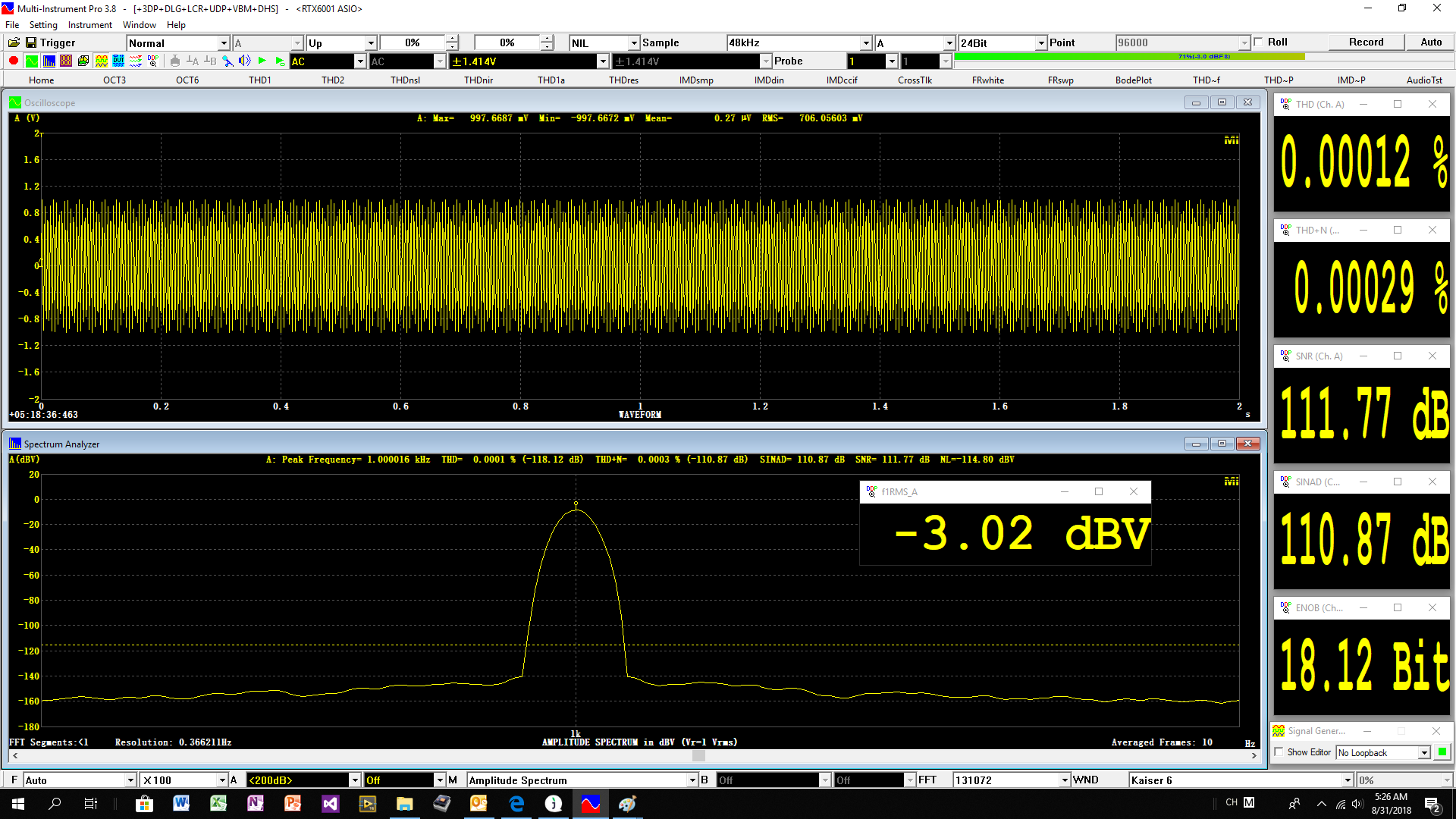Click the spectrum analyzer horizontal scrollbar thumb
Viewport: 1456px width, 819px height.
click(698, 756)
